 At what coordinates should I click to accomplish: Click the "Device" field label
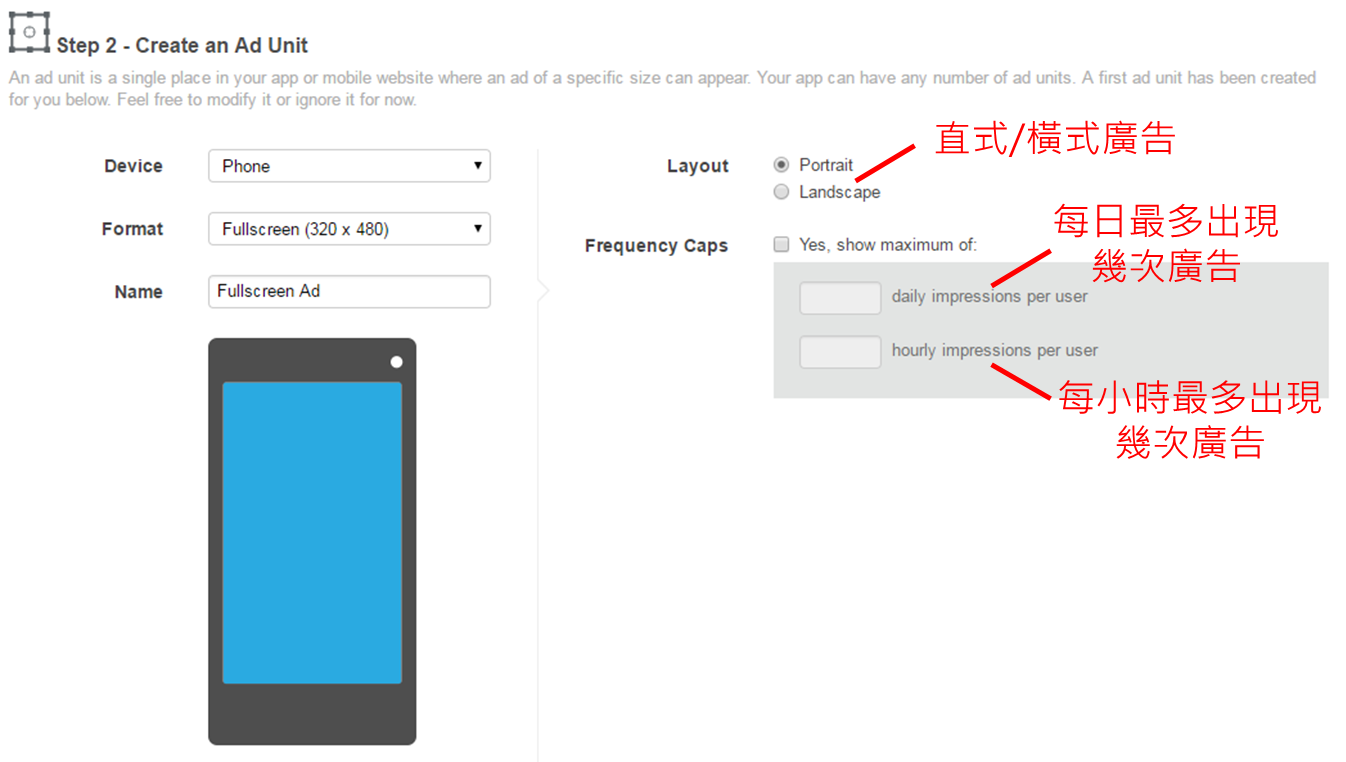point(133,166)
